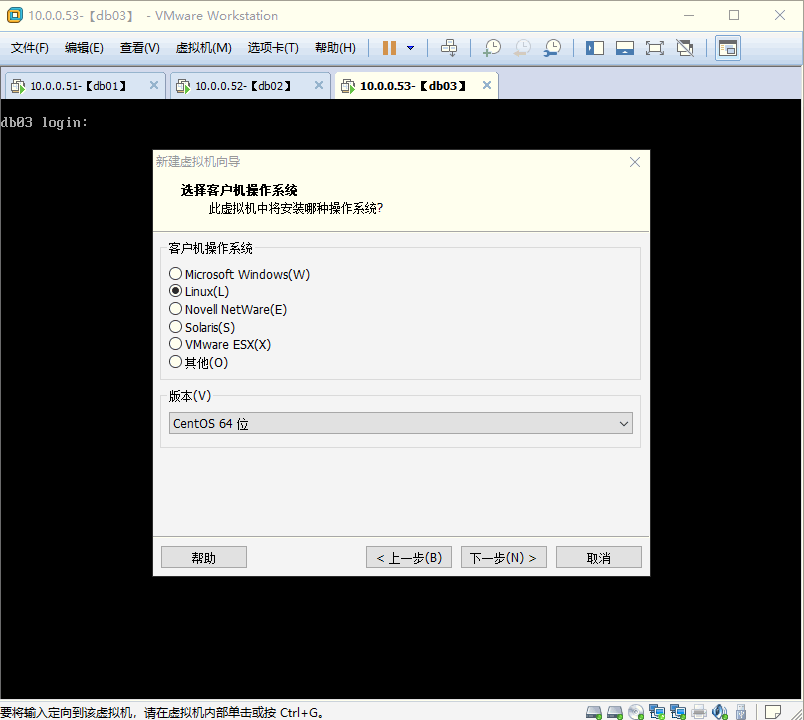Open the Snapshot Manager icon
Viewport: 804px width, 720px height.
pyautogui.click(x=553, y=47)
